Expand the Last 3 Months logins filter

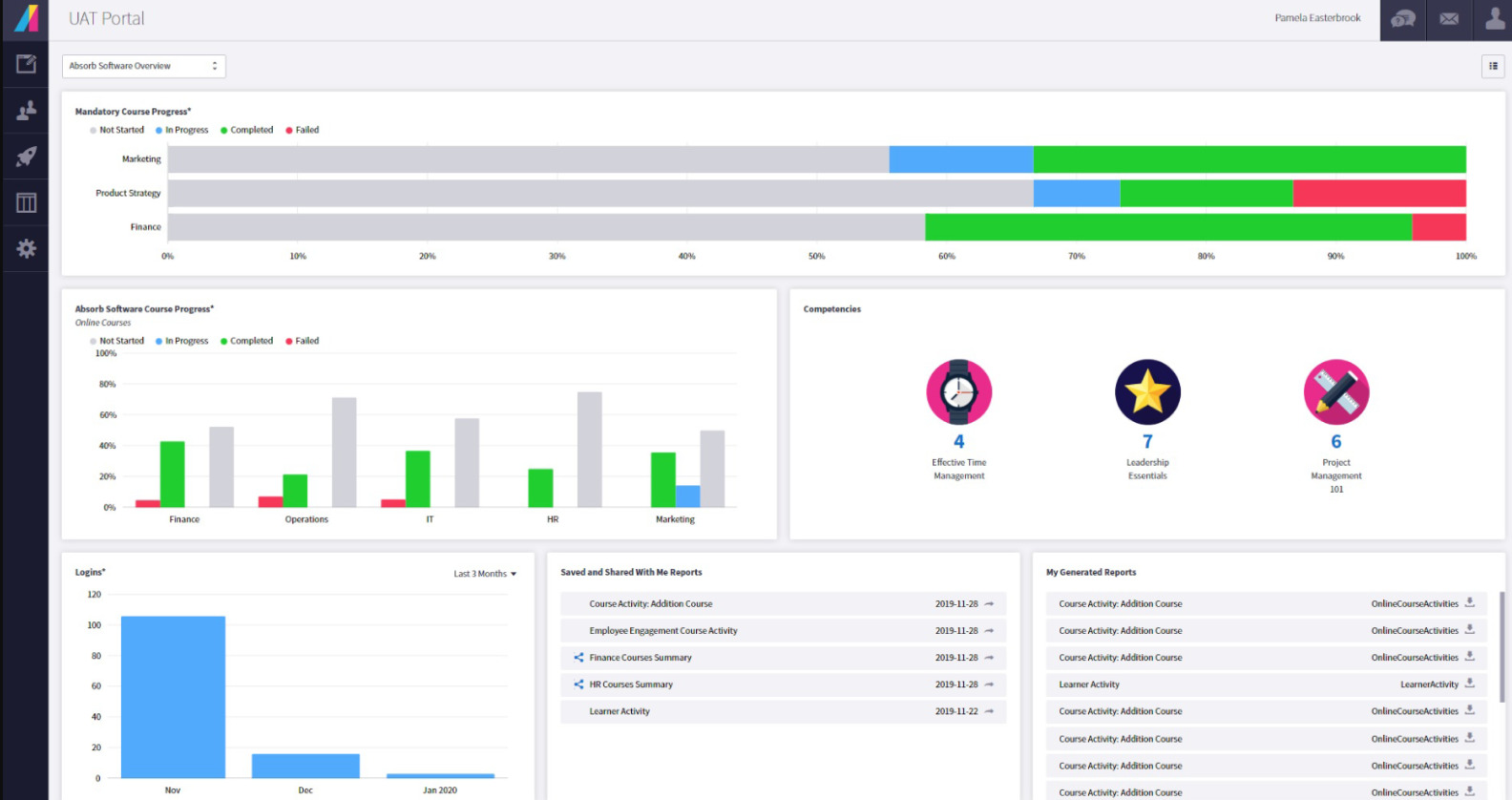coord(485,574)
